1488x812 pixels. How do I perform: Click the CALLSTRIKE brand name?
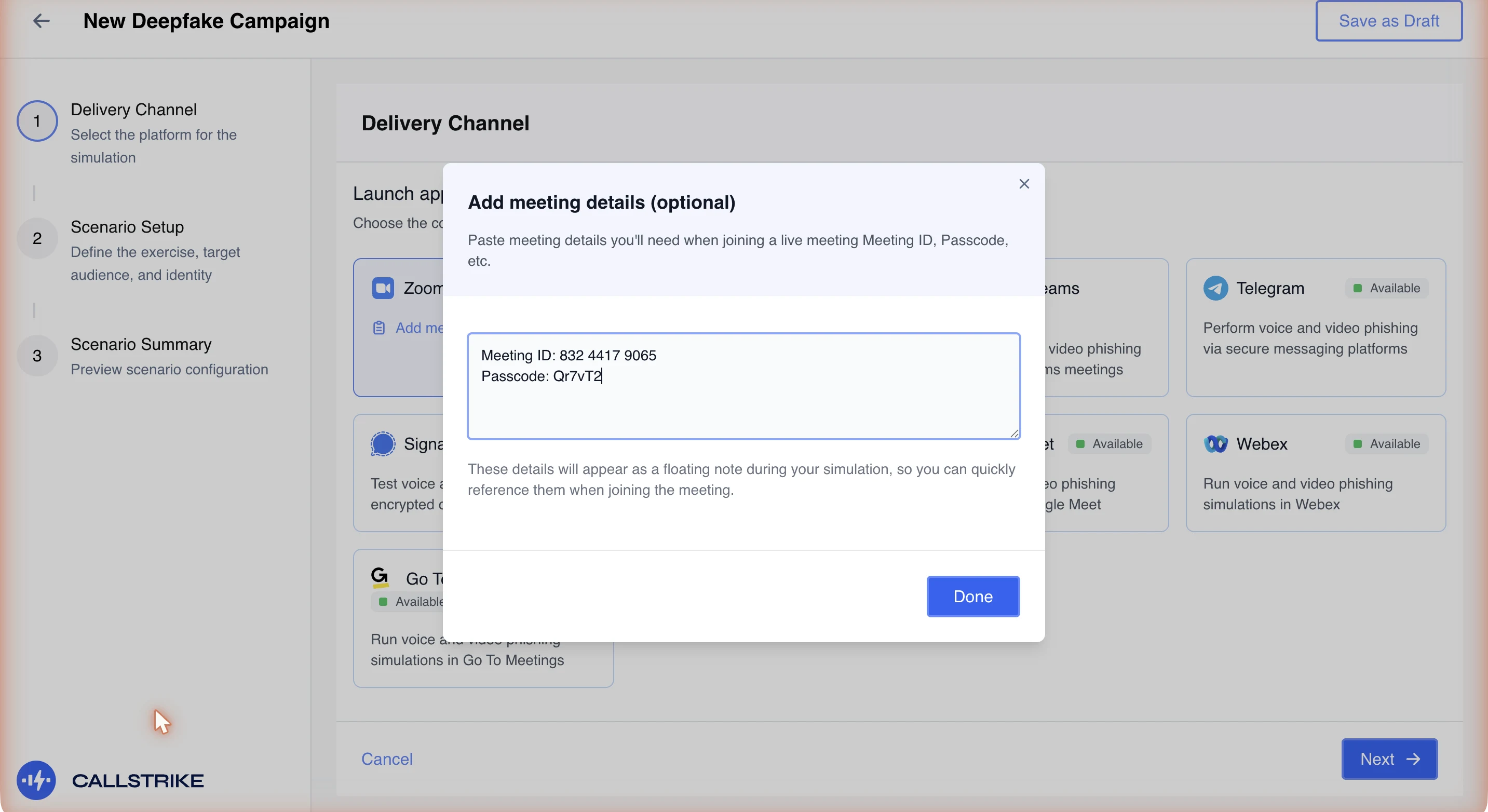pos(138,780)
